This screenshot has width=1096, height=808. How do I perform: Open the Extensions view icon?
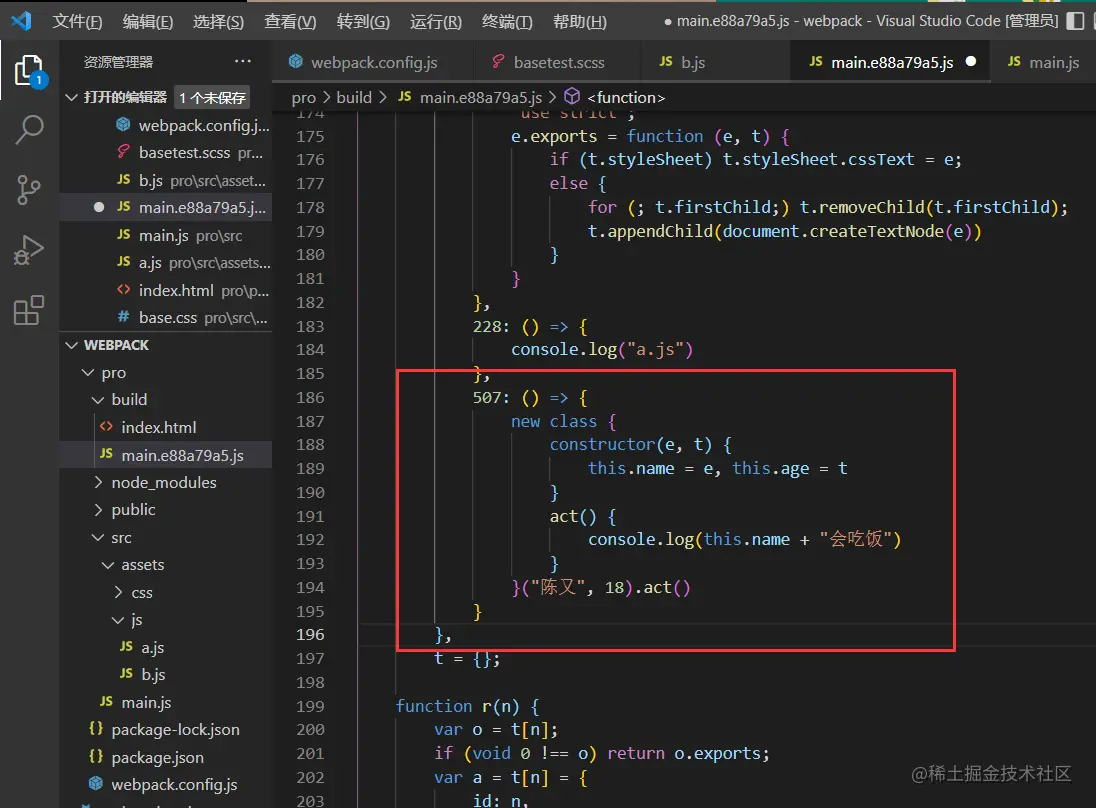(29, 310)
